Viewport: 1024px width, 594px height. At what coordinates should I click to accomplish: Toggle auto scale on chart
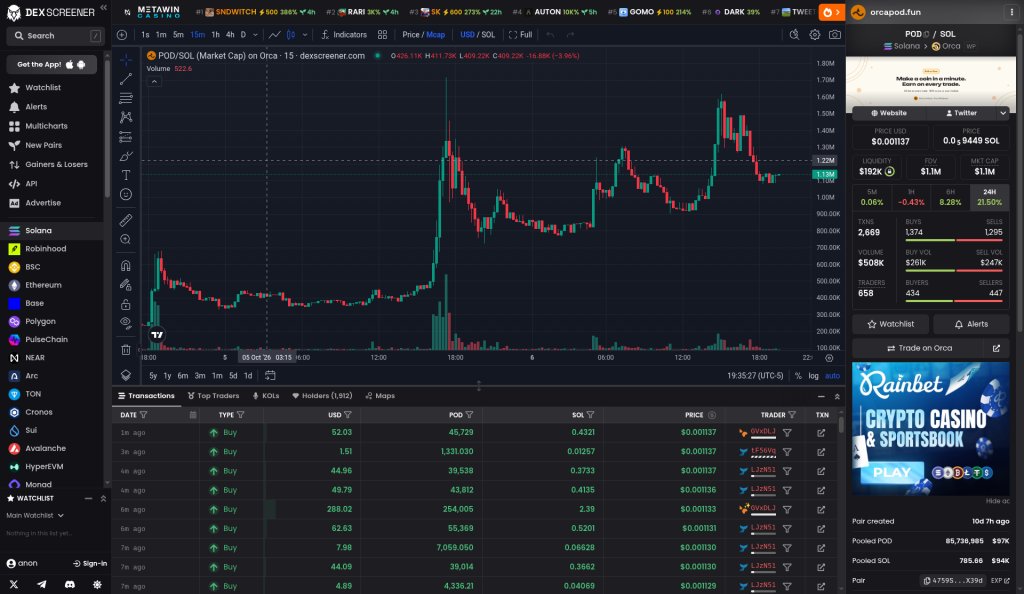click(832, 376)
